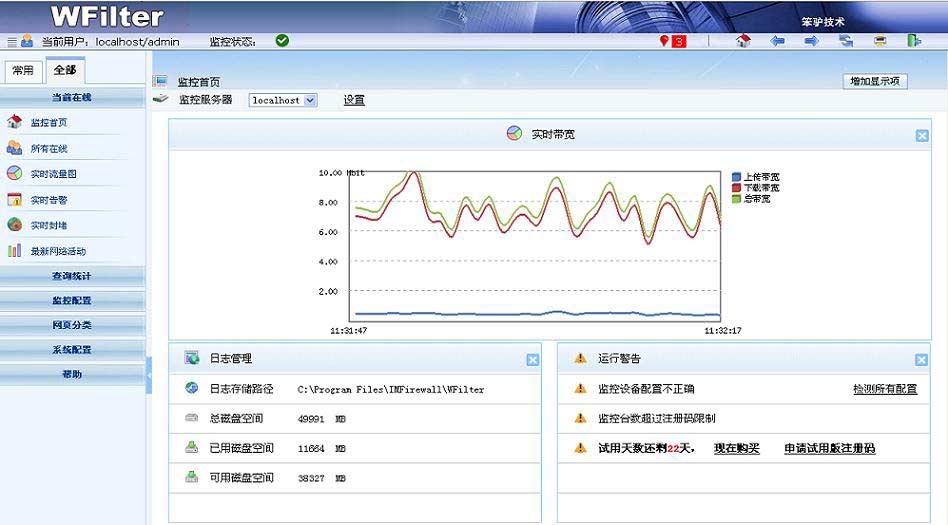Switch to the 常用 tab
This screenshot has width=948, height=525.
point(23,71)
